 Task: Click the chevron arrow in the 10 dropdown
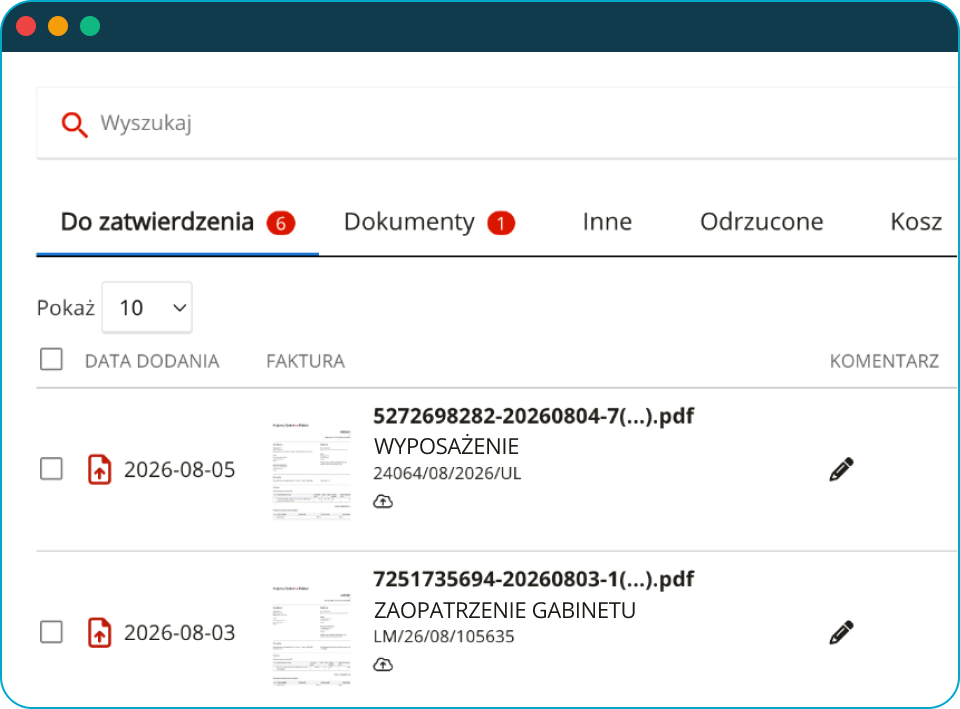click(x=179, y=307)
